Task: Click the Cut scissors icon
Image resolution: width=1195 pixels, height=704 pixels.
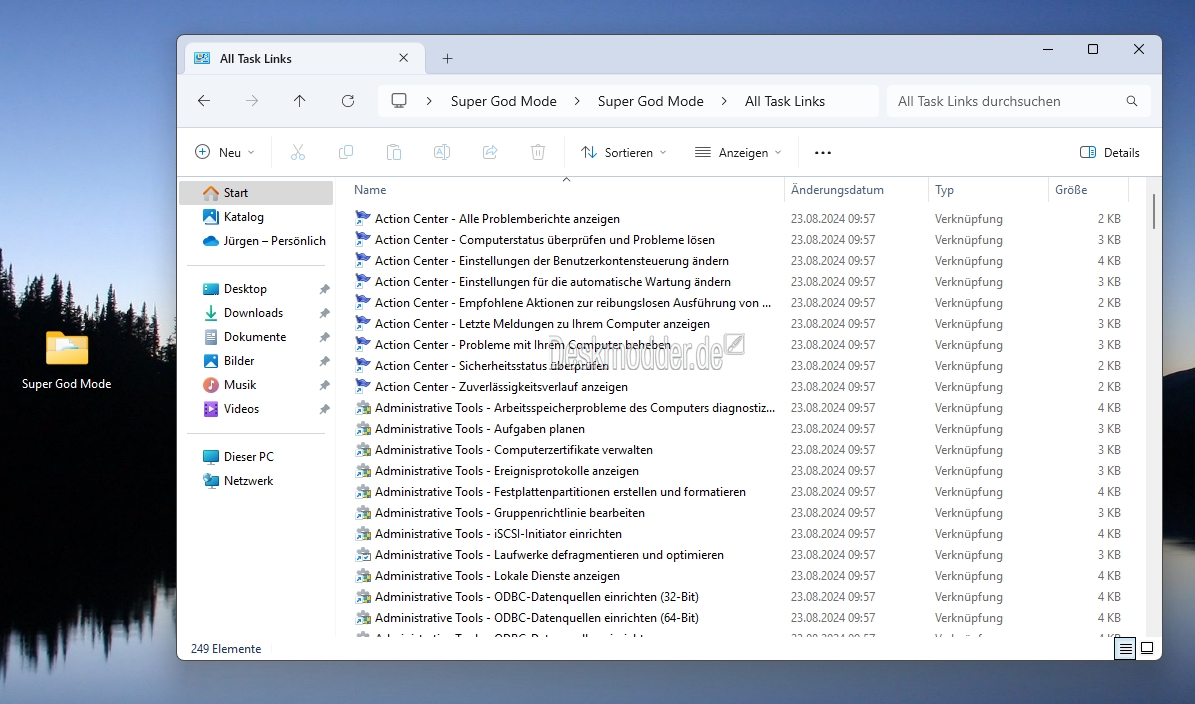Action: pyautogui.click(x=298, y=152)
